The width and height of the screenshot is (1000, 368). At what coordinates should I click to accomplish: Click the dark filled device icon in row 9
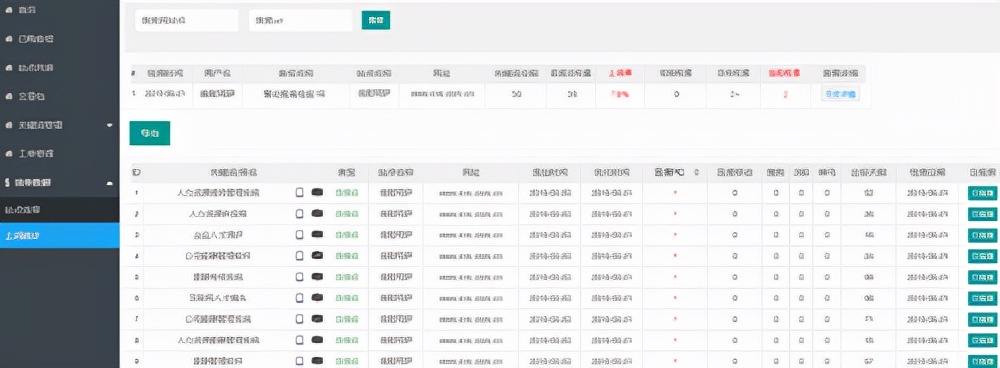pos(317,361)
